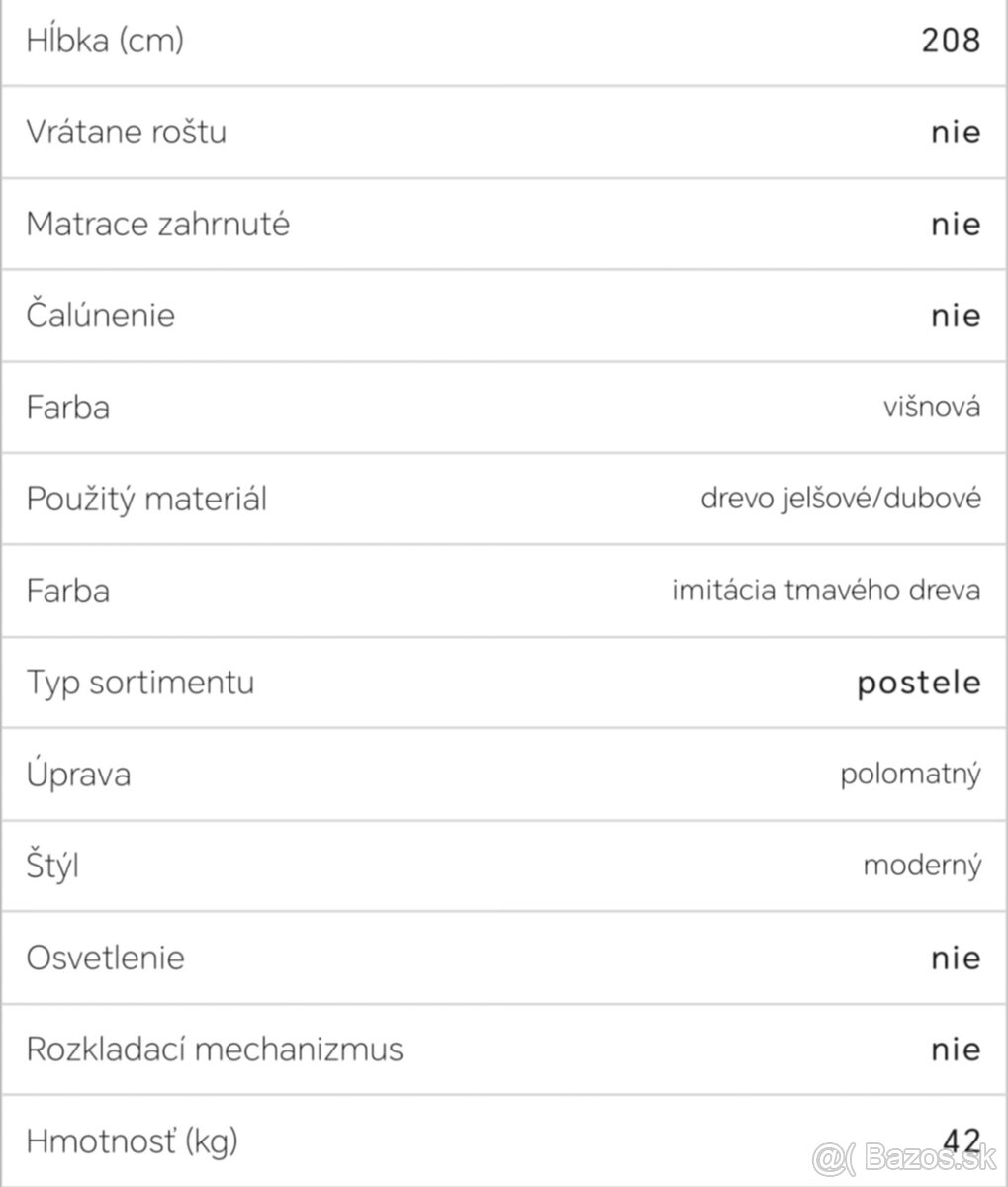
Task: Click the "Rozkladací mechanizmus" label
Action: [215, 1049]
